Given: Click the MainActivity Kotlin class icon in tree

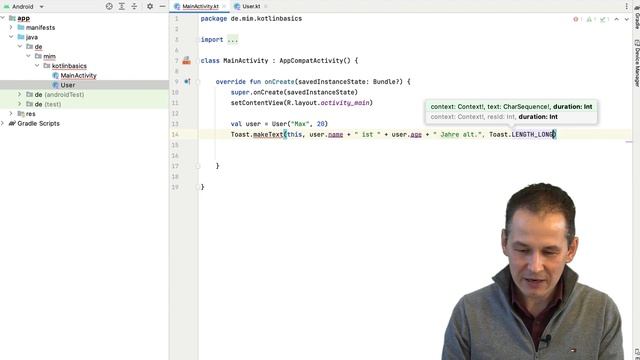Looking at the screenshot, I should point(56,76).
